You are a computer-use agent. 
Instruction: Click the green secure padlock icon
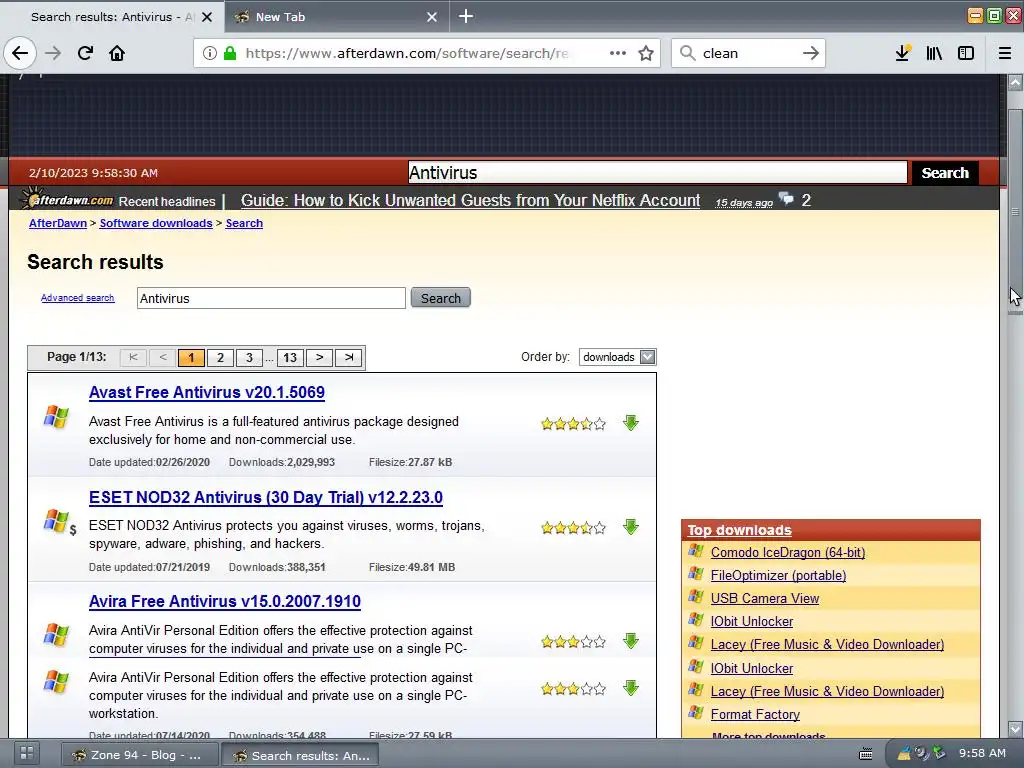pyautogui.click(x=230, y=53)
